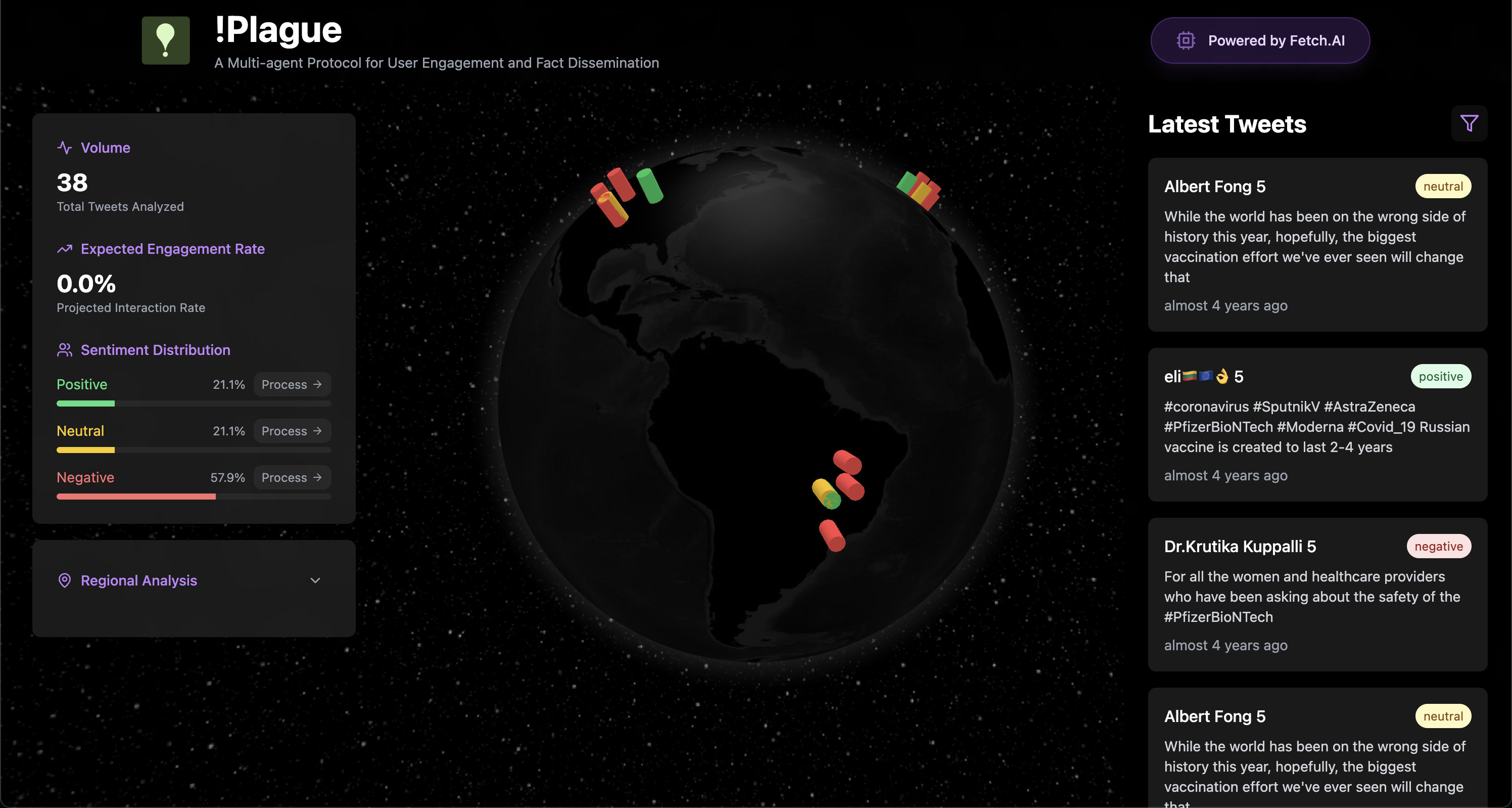Open the Regional Analysis section header
This screenshot has width=1512, height=808.
tap(139, 580)
